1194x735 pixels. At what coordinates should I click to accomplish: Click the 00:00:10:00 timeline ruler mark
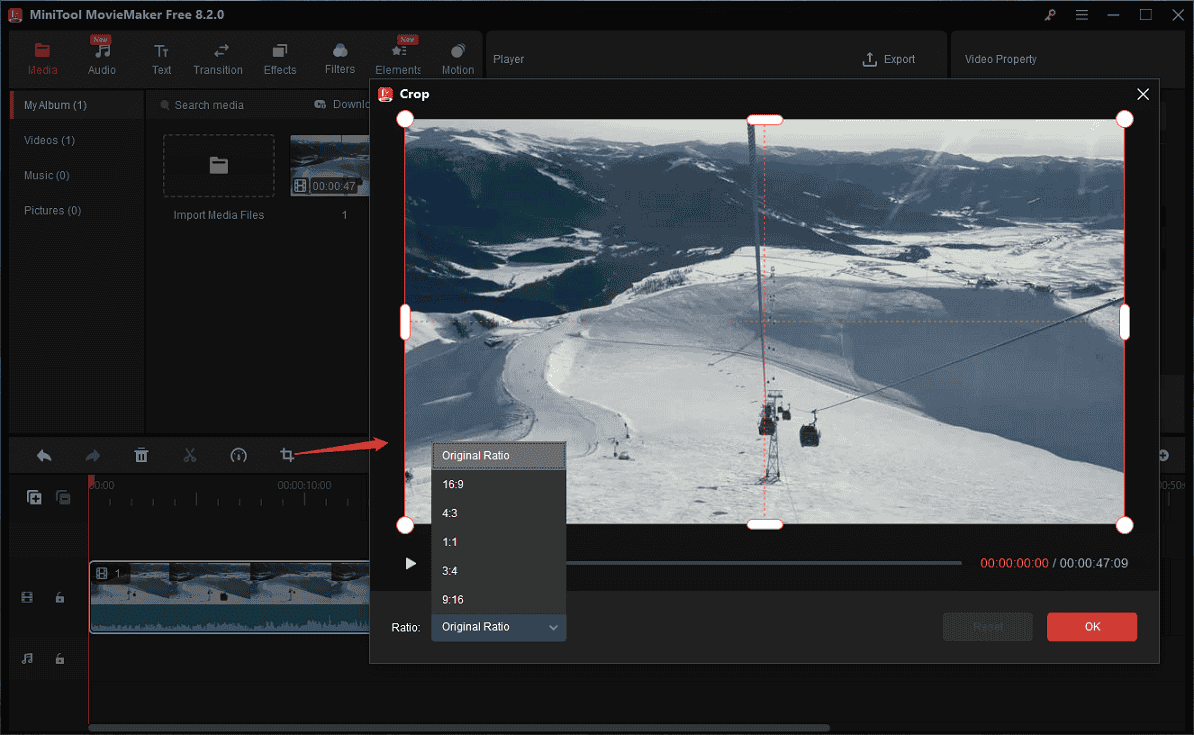pyautogui.click(x=304, y=485)
